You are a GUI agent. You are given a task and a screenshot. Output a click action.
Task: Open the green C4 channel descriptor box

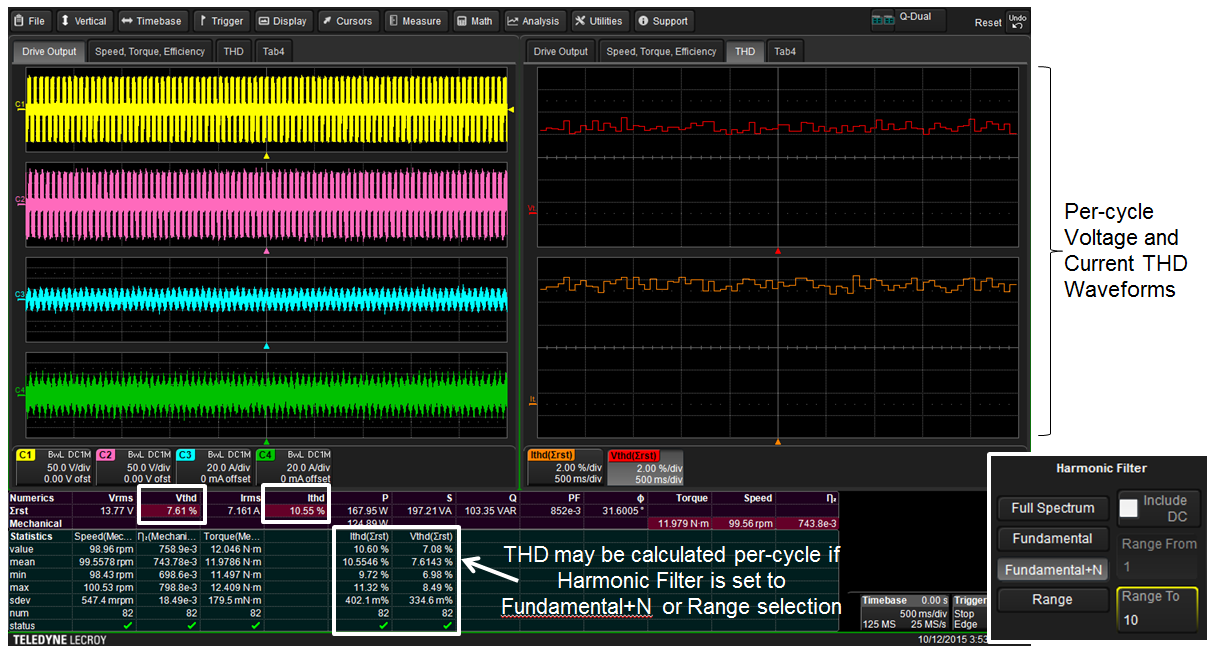coord(292,466)
